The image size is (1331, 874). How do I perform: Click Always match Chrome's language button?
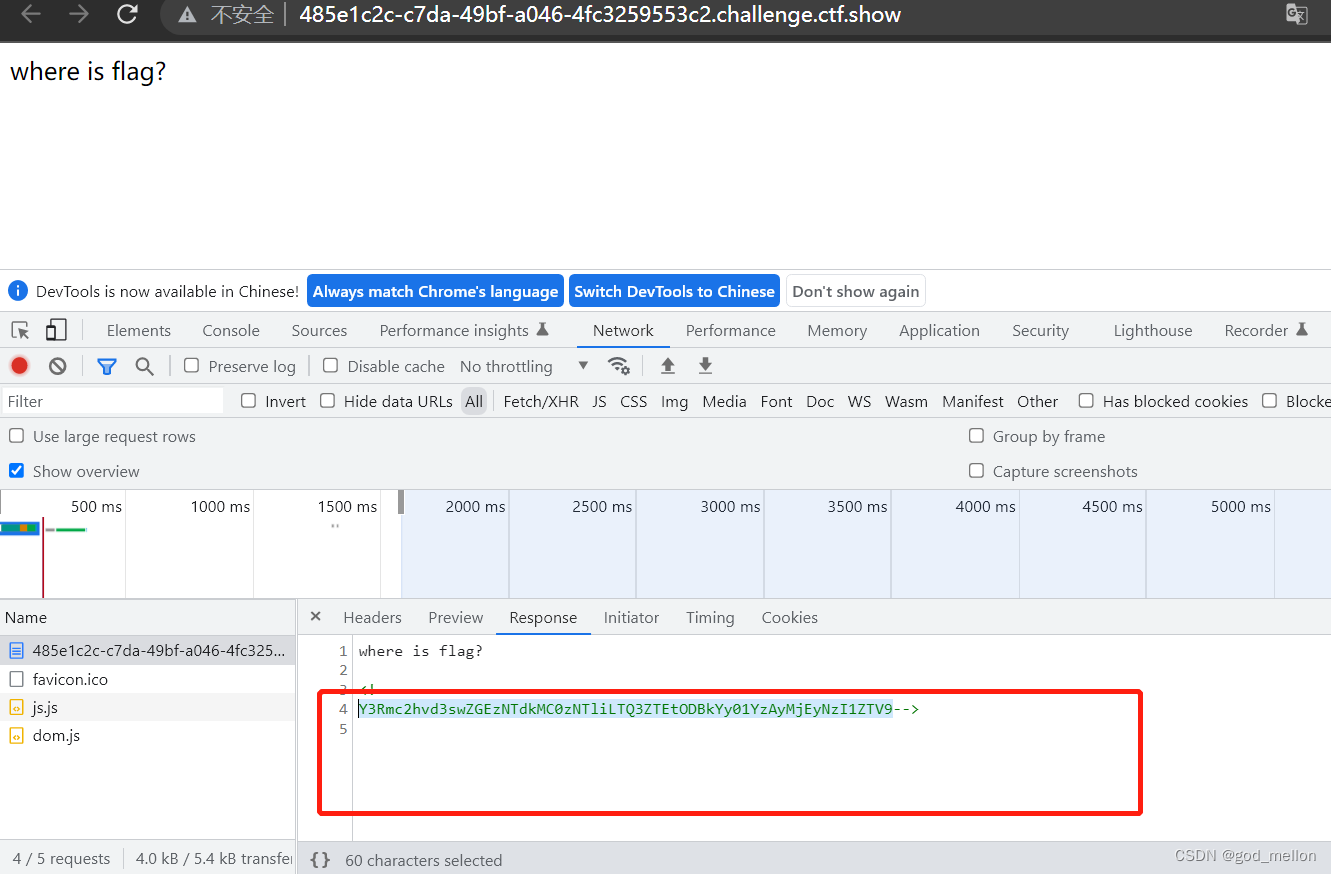[436, 291]
